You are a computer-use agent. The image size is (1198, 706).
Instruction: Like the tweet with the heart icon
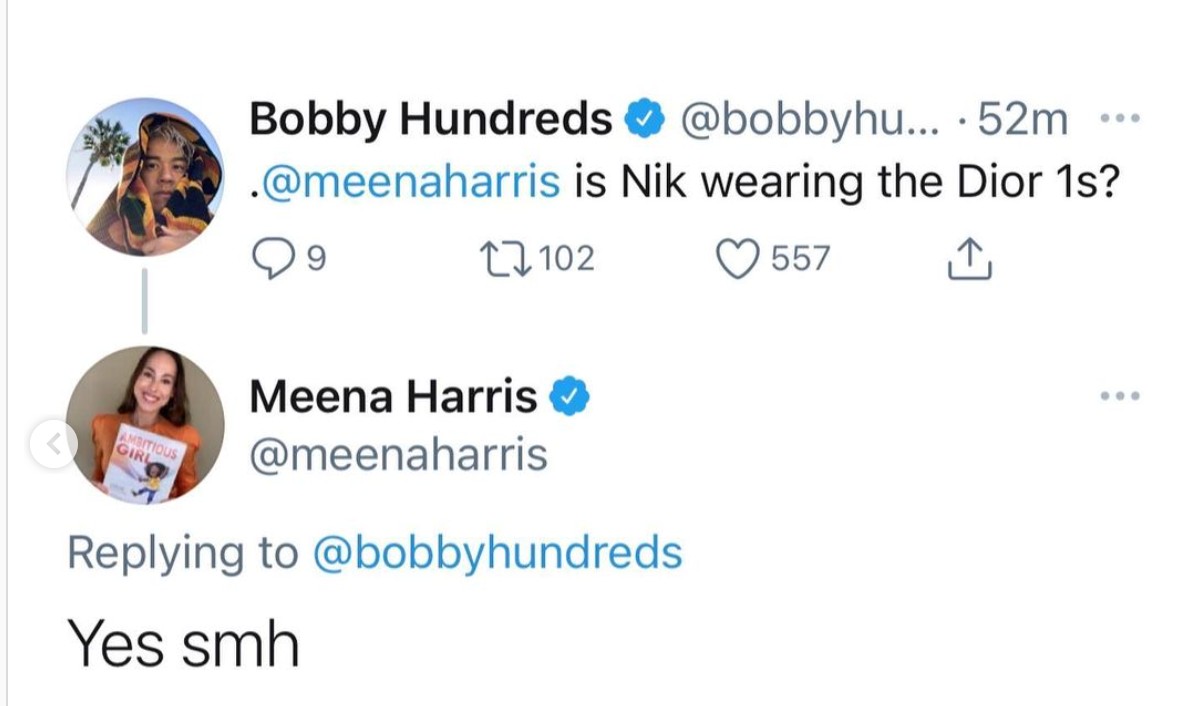coord(738,259)
